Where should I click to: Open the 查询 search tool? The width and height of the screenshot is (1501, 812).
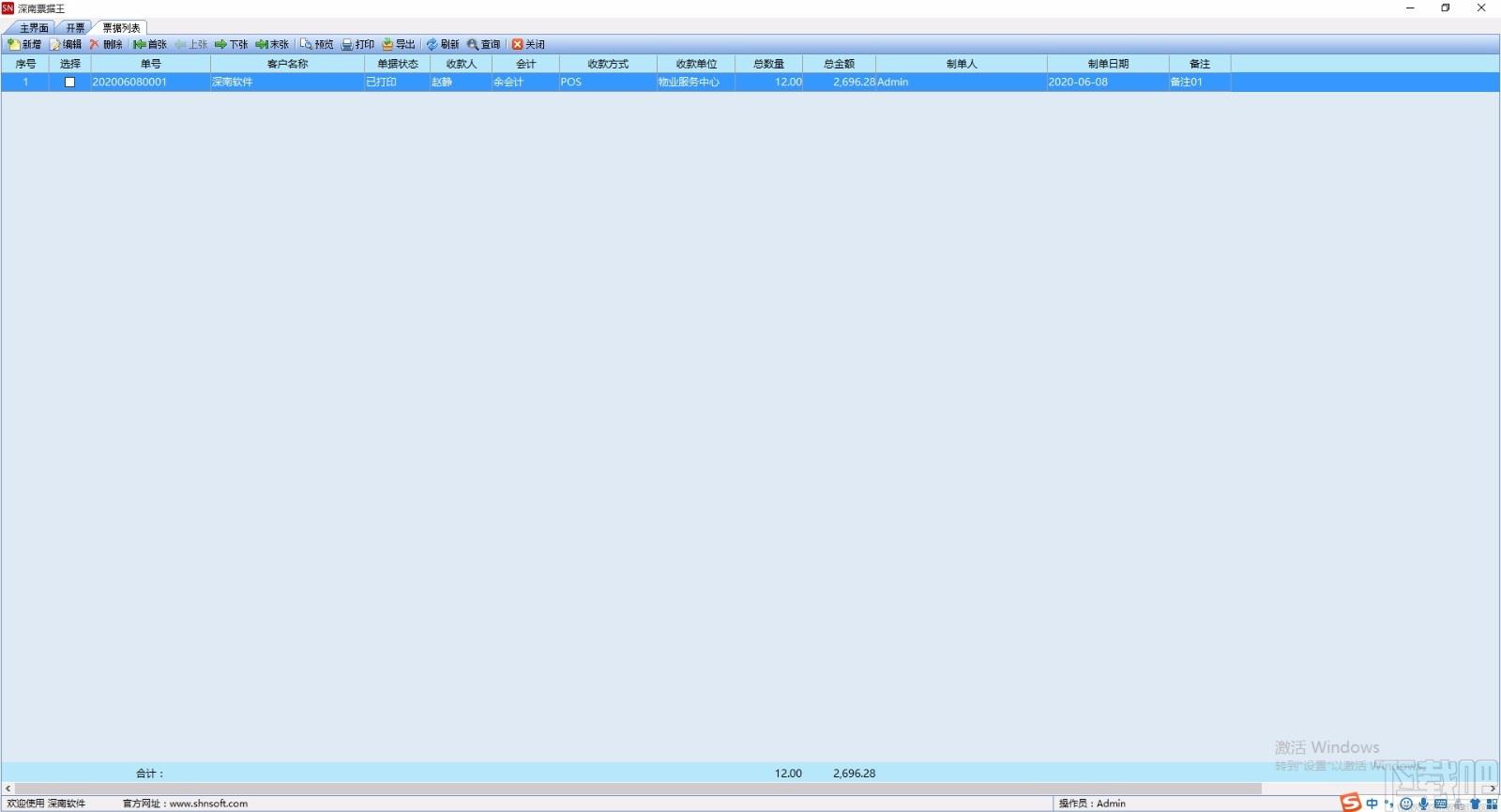coord(484,44)
